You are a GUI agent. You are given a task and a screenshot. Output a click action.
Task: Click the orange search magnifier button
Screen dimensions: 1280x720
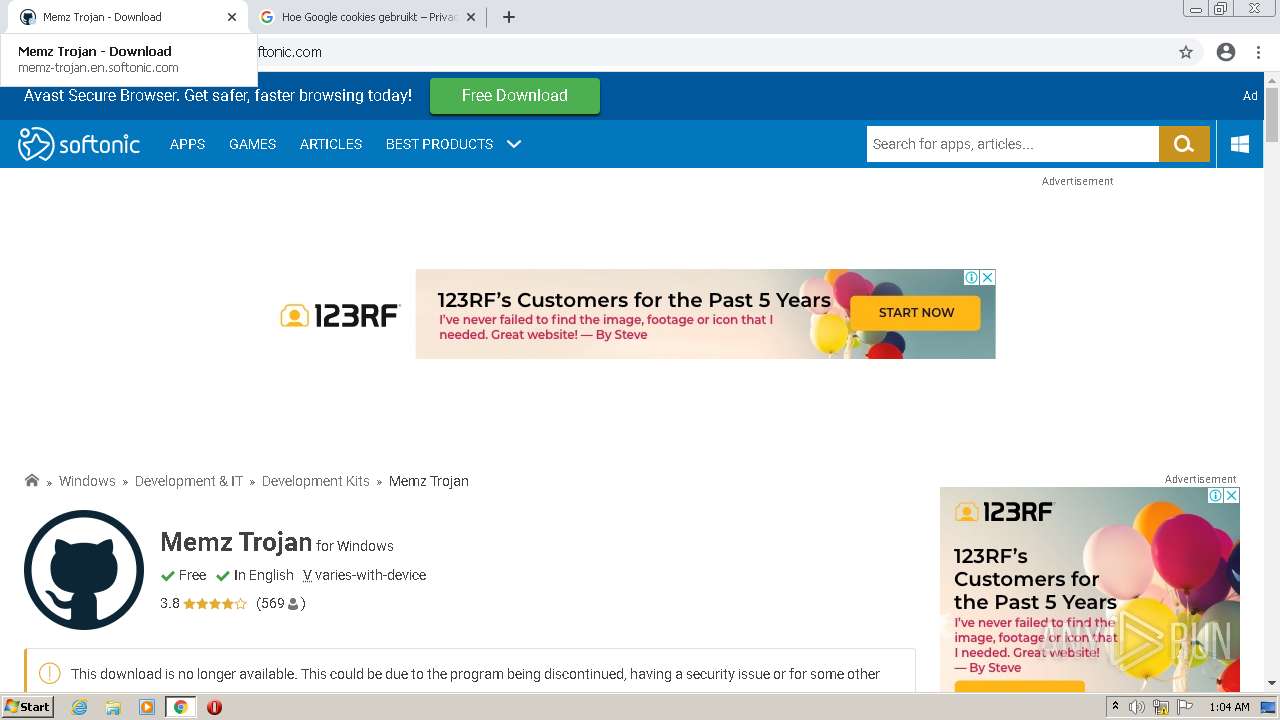[1184, 144]
